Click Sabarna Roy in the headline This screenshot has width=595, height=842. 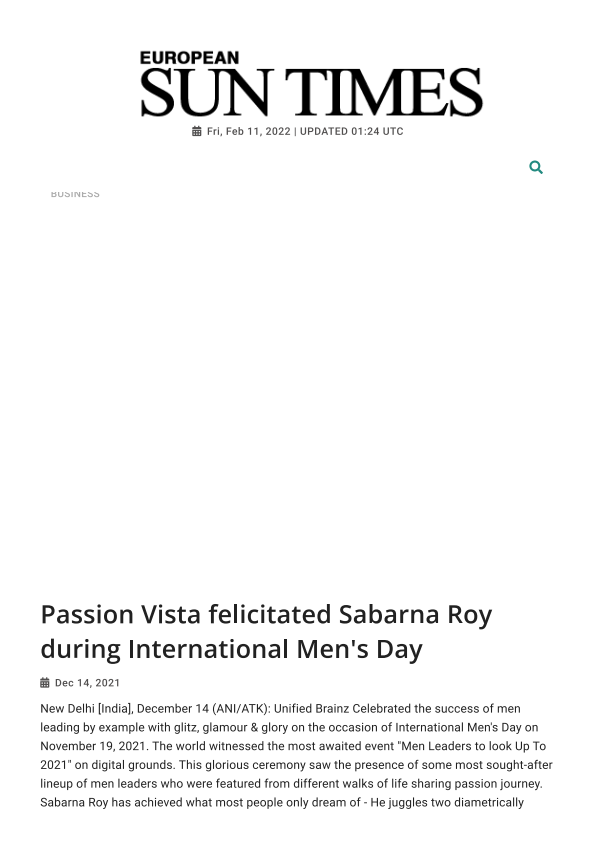415,615
